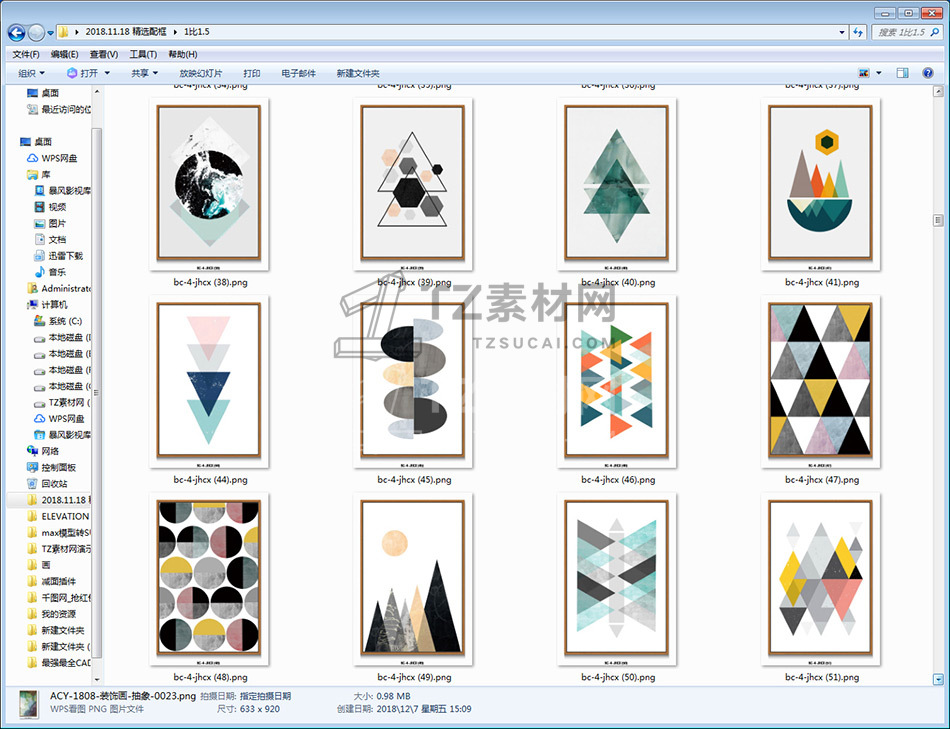This screenshot has width=950, height=729.
Task: Click the 打印 button
Action: click(x=251, y=73)
